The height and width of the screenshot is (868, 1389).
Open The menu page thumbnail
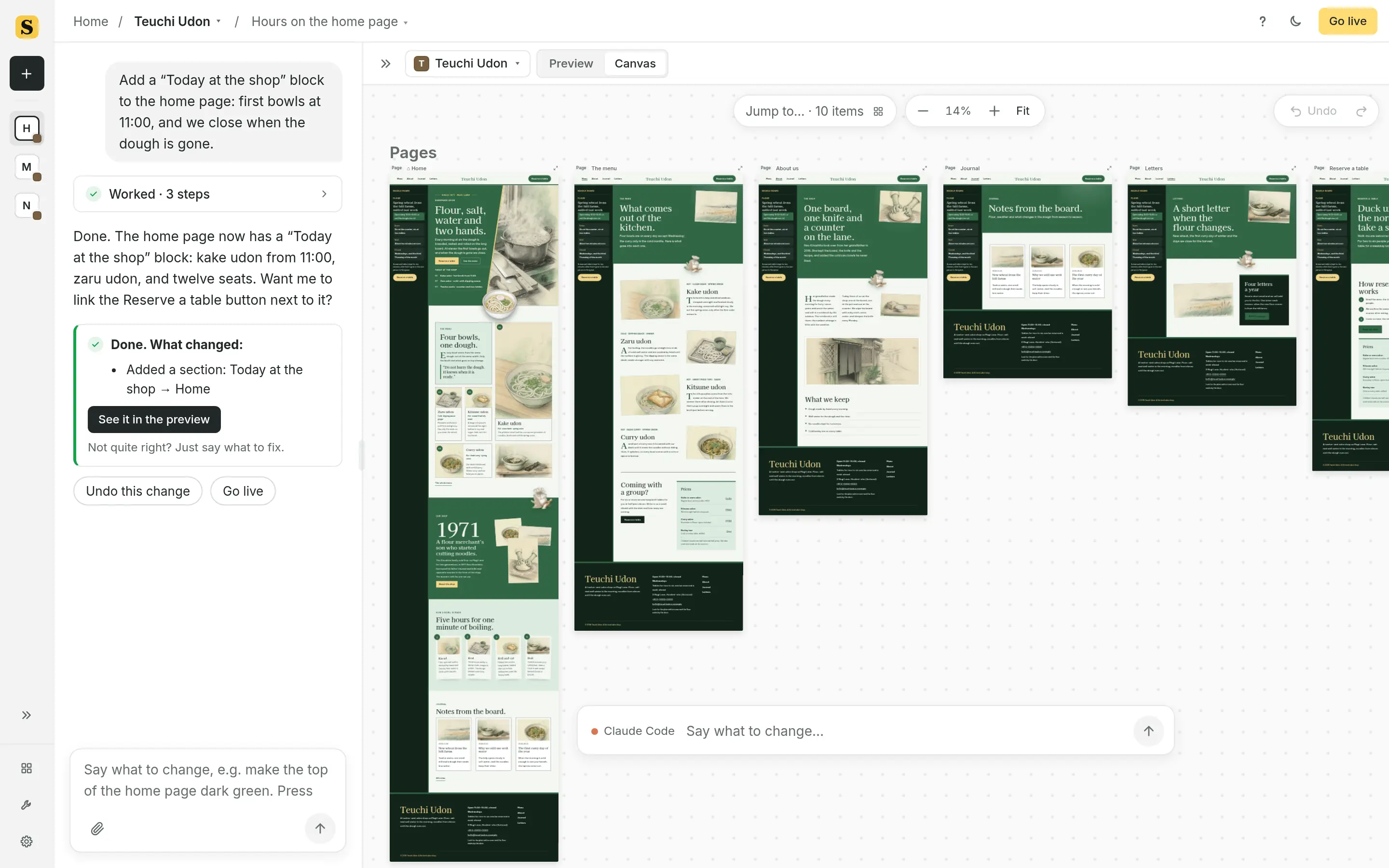coord(658,402)
